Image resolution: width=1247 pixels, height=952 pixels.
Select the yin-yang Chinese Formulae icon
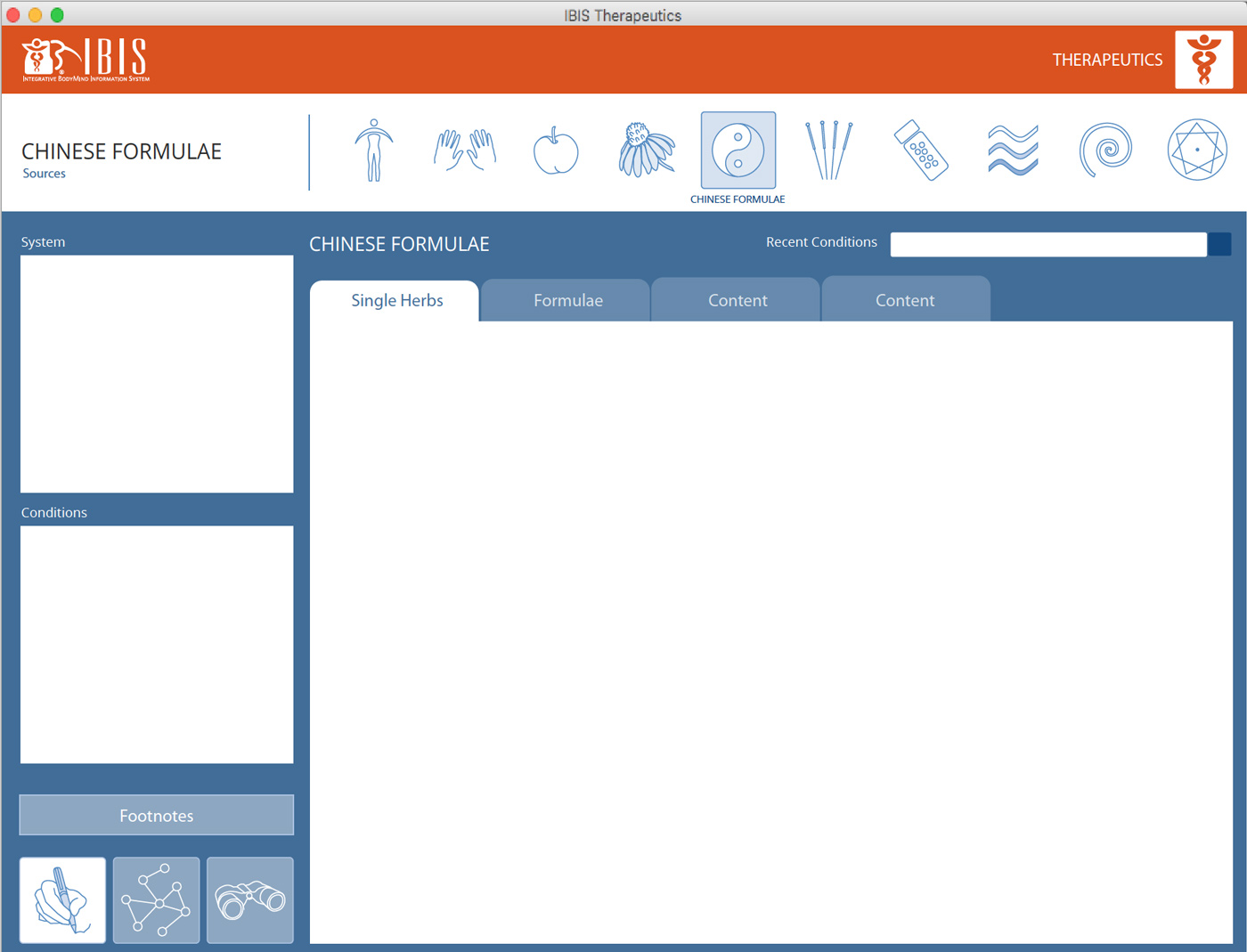click(738, 151)
